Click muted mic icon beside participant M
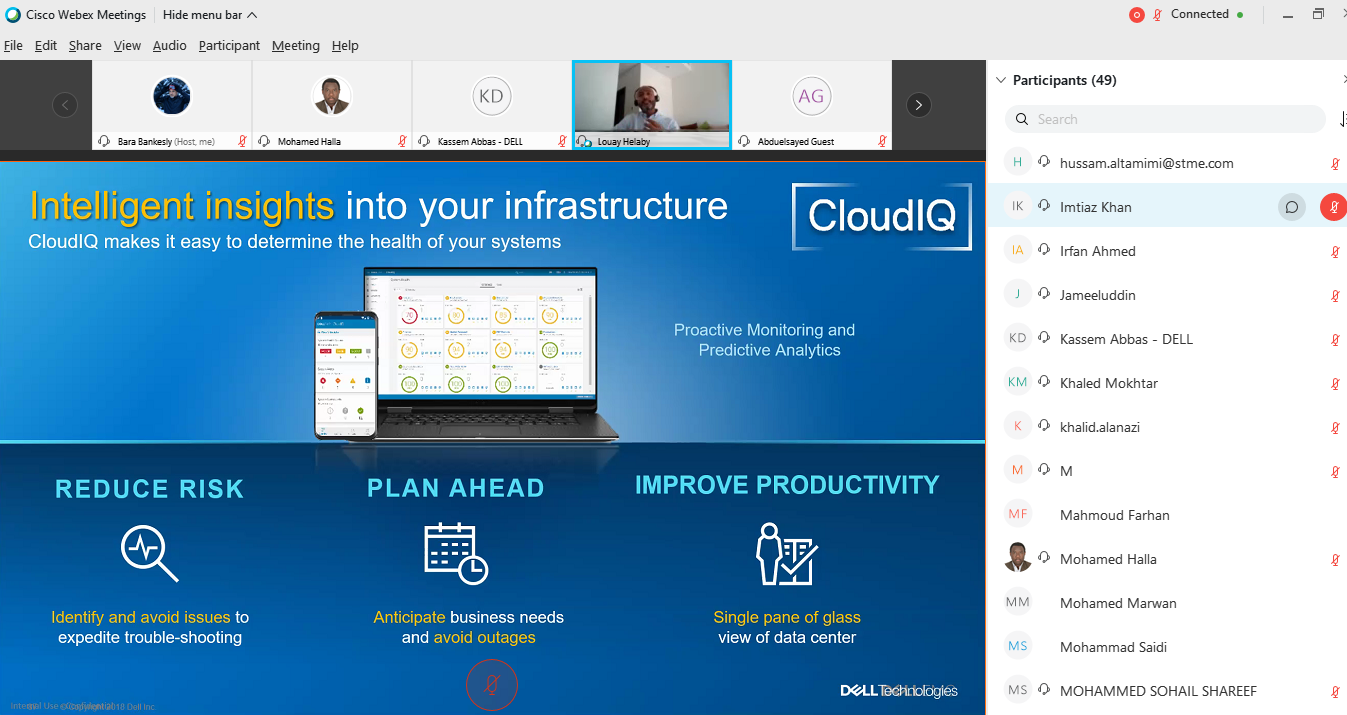 tap(1335, 471)
